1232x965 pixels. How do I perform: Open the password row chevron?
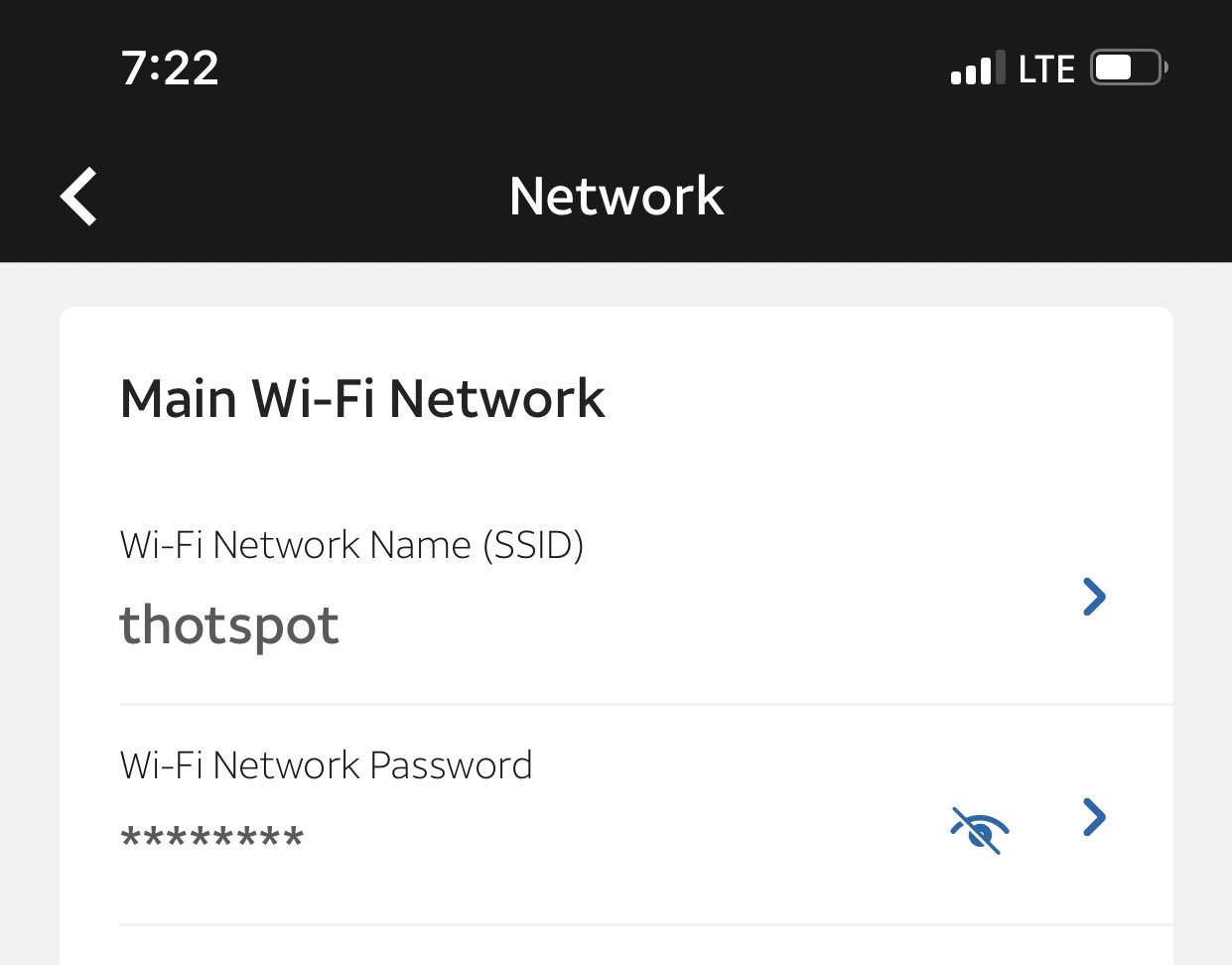pyautogui.click(x=1094, y=817)
